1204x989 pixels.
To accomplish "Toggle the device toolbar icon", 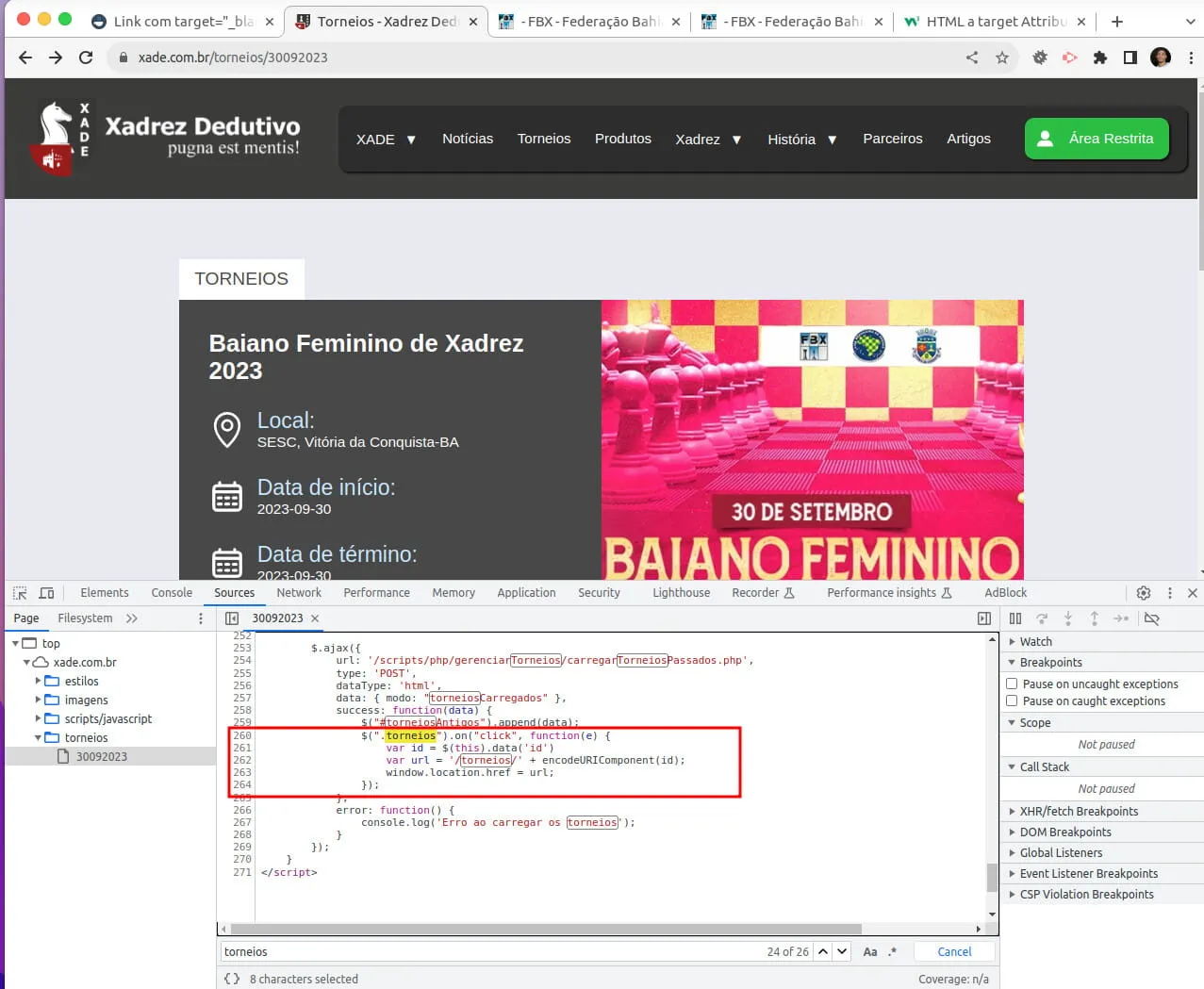I will coord(46,593).
